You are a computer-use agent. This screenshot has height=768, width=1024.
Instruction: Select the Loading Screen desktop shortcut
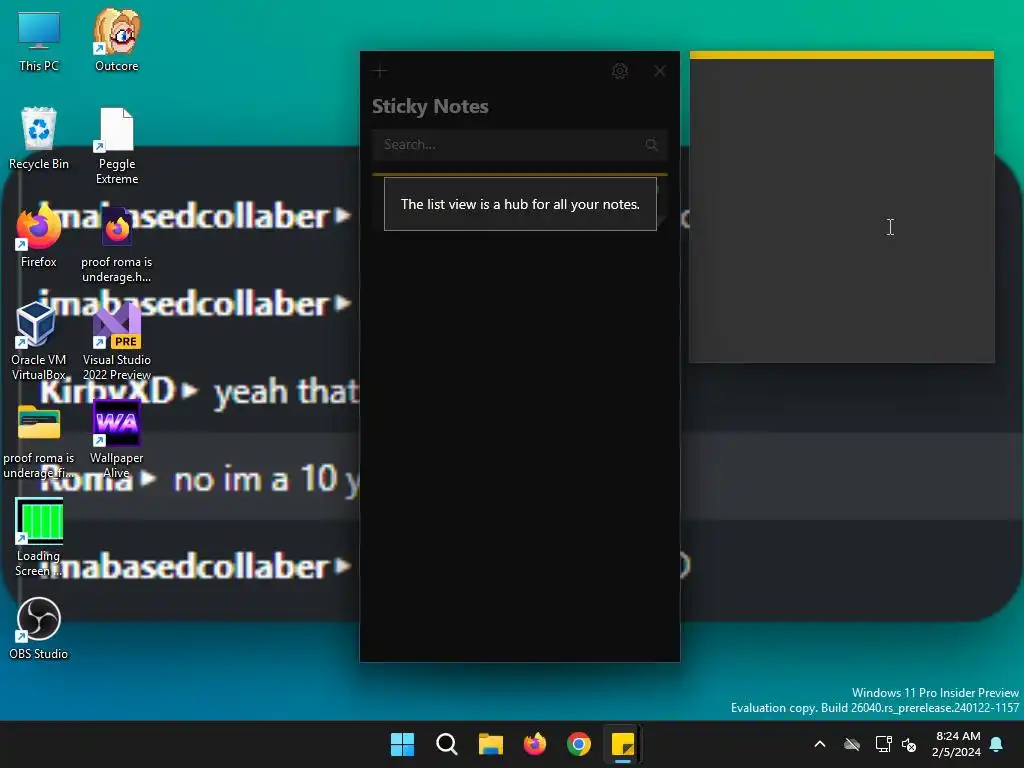39,537
